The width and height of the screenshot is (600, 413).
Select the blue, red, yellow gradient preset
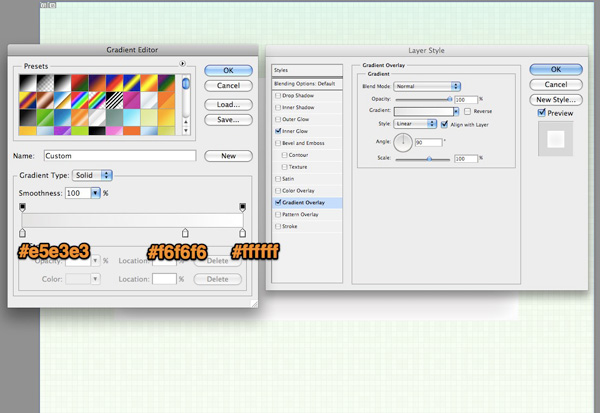(114, 83)
